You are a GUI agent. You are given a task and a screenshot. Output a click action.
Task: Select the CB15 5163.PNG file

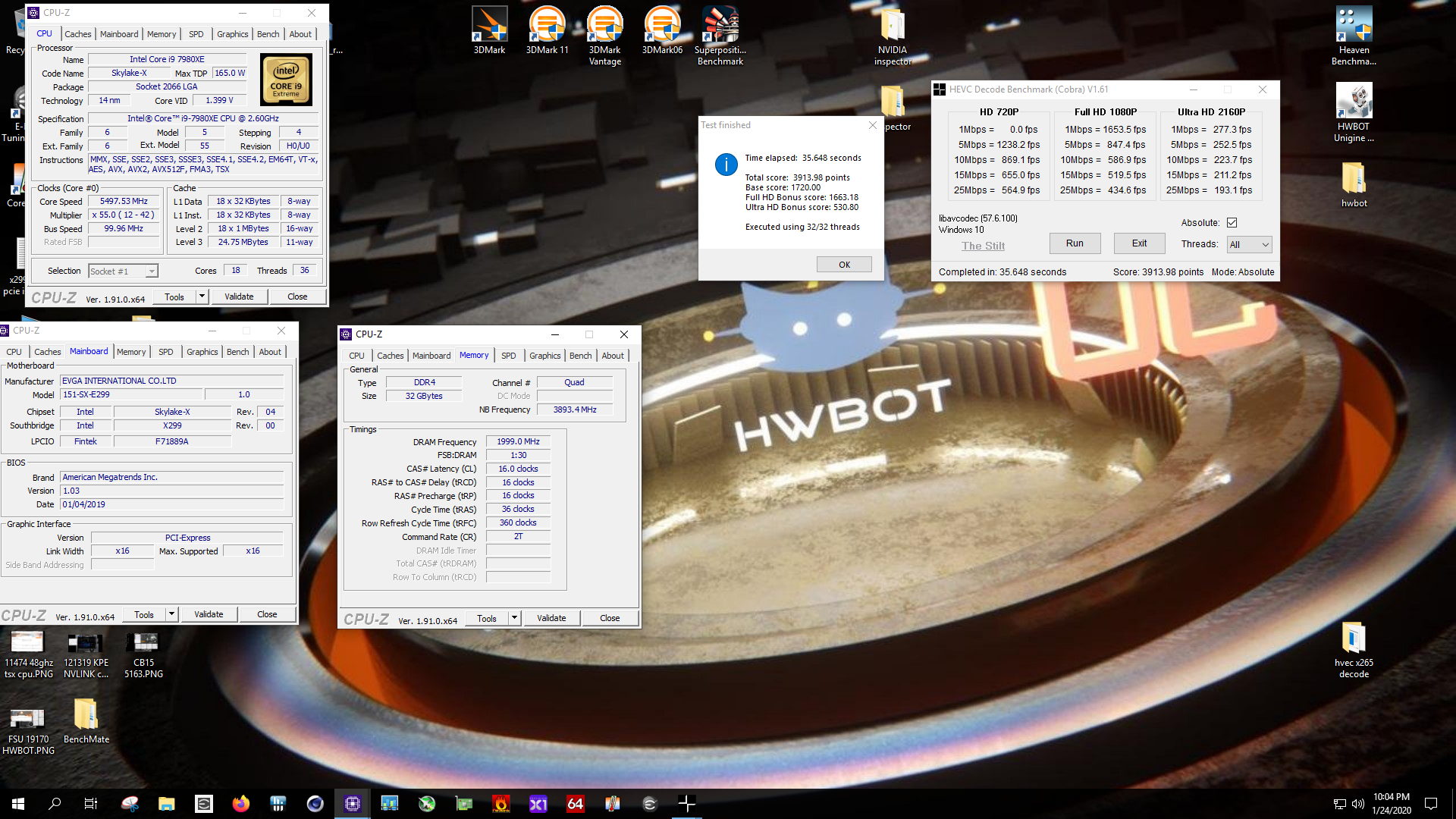[143, 655]
